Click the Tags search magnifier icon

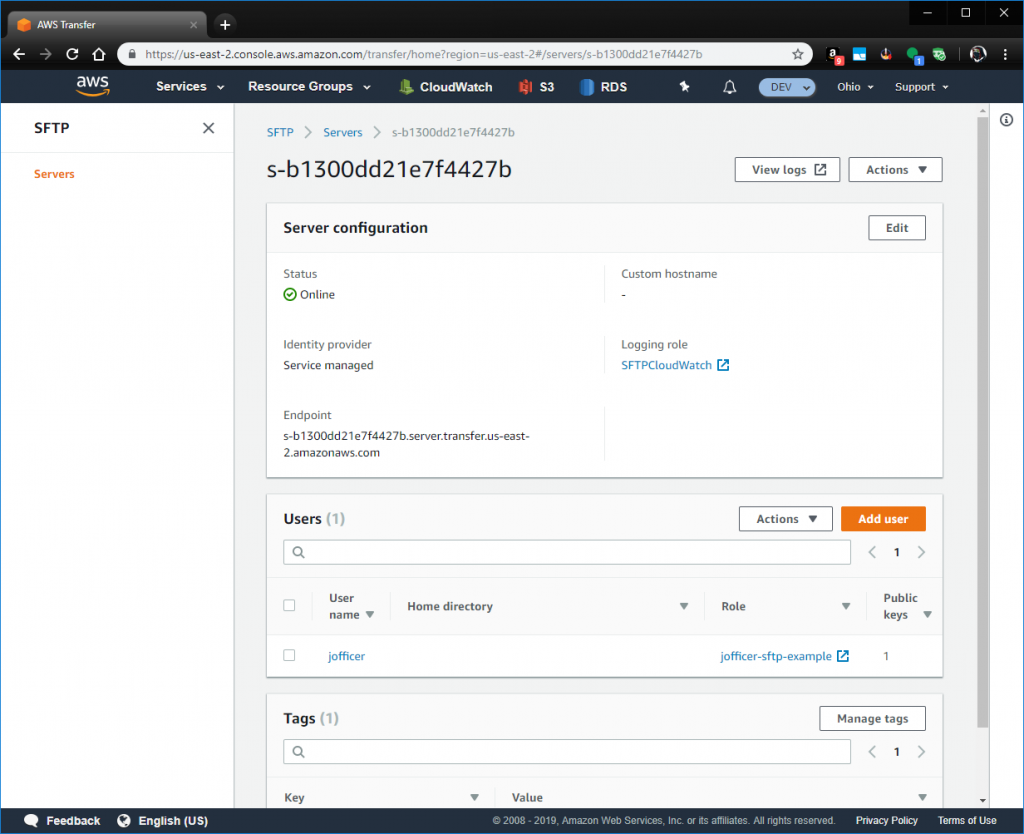[298, 752]
